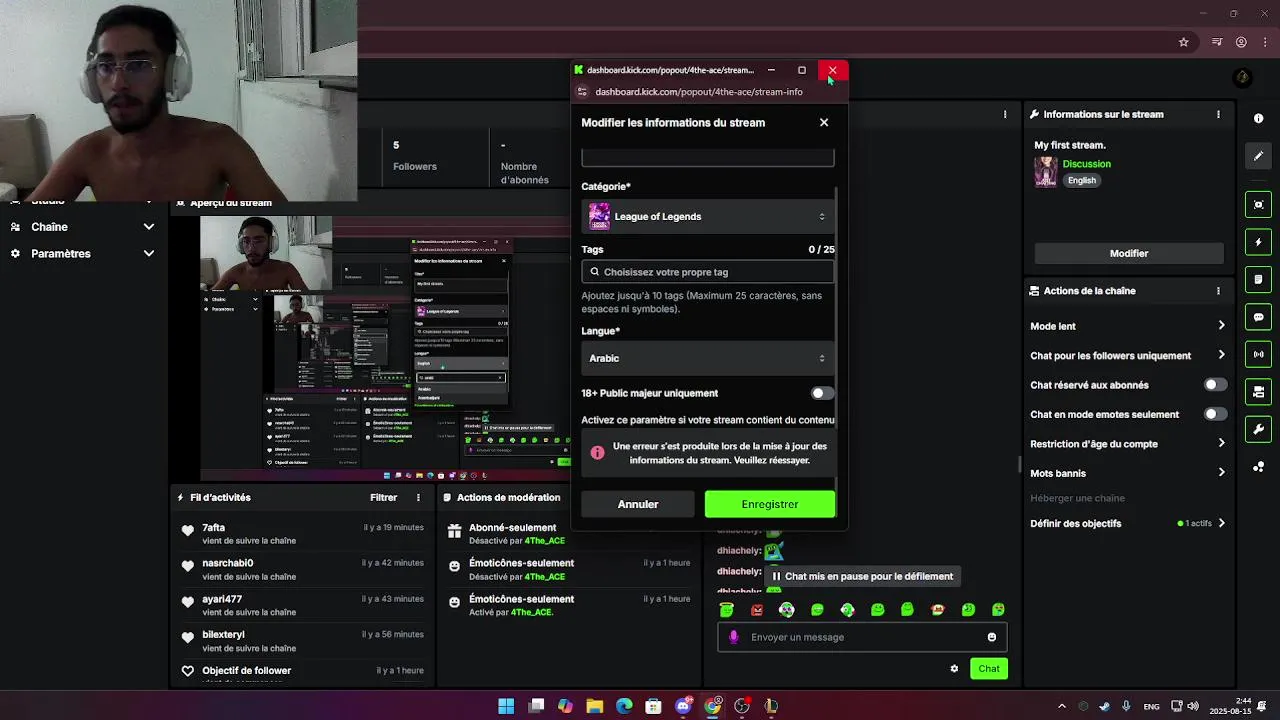1280x720 pixels.
Task: Click the address bar of the popout window
Action: tap(700, 92)
